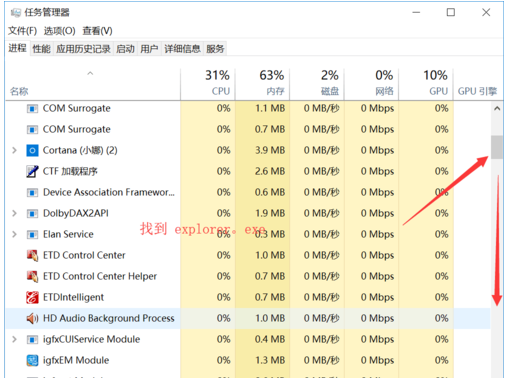506x378 pixels.
Task: Click the CTF loader pen icon
Action: 32,171
